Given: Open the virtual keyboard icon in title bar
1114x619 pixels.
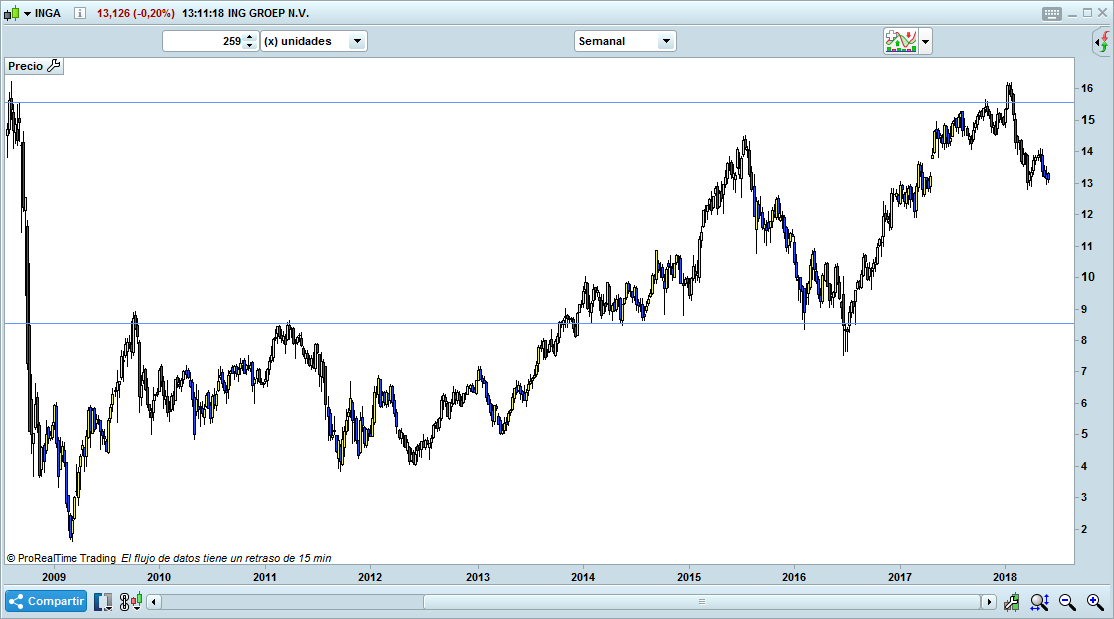Looking at the screenshot, I should [1051, 14].
